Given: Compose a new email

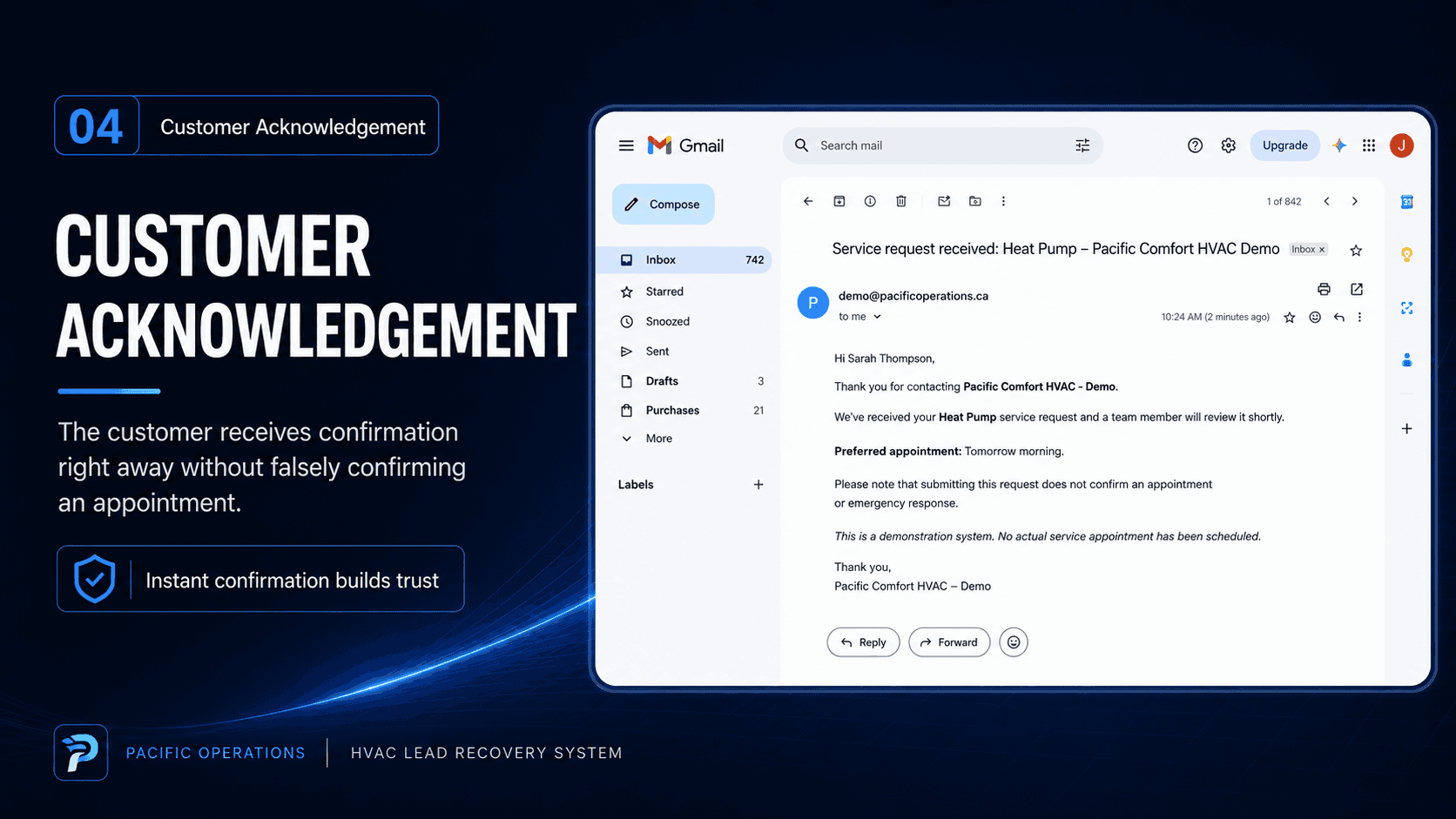Looking at the screenshot, I should (664, 205).
